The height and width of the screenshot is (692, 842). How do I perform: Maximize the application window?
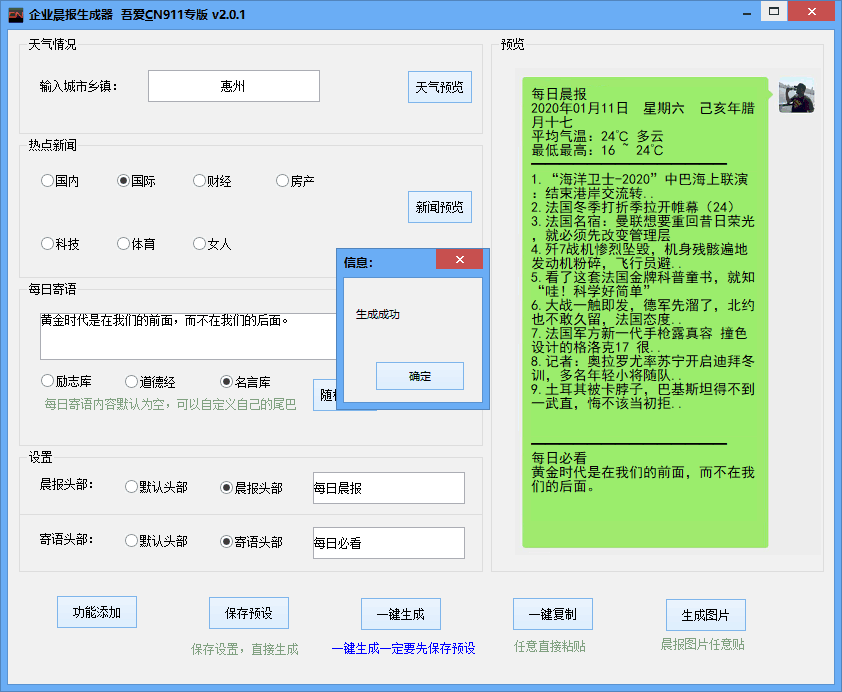tap(774, 11)
